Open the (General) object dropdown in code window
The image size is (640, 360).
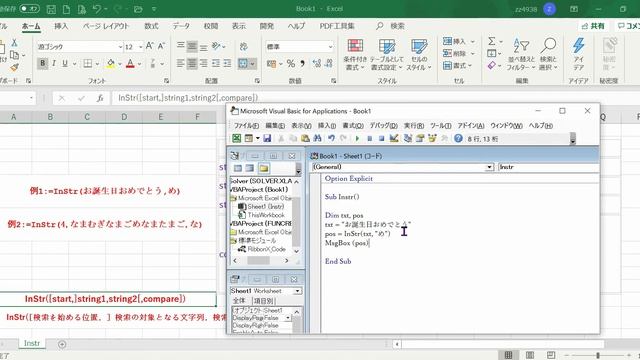(x=489, y=167)
